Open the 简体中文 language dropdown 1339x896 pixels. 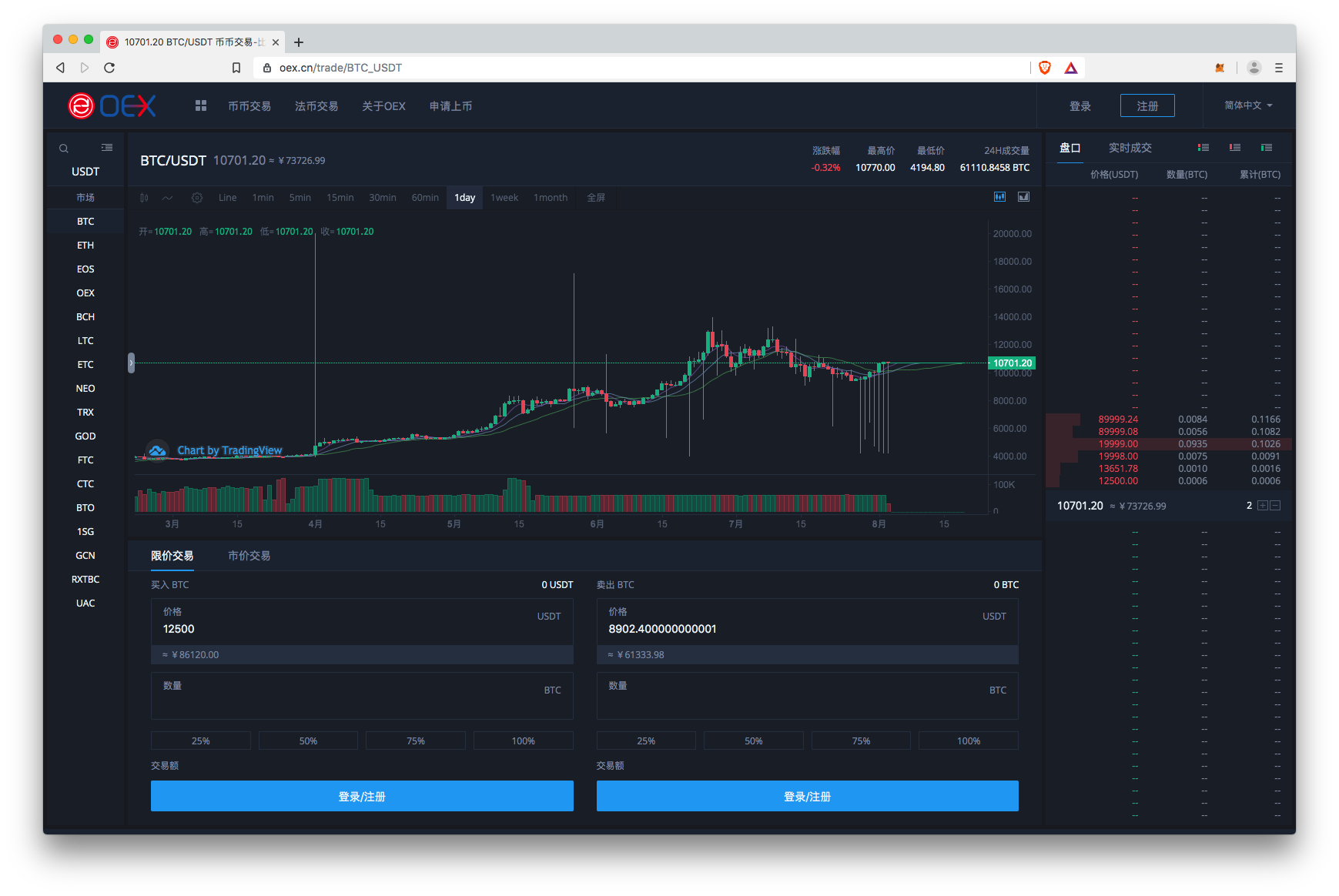(x=1248, y=105)
